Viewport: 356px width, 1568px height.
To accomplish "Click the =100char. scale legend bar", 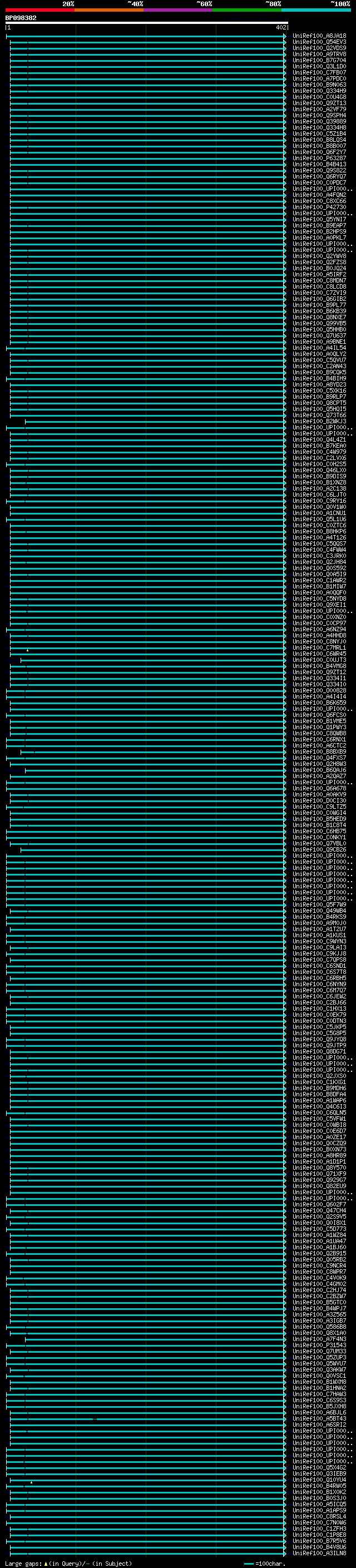I will [x=248, y=1563].
